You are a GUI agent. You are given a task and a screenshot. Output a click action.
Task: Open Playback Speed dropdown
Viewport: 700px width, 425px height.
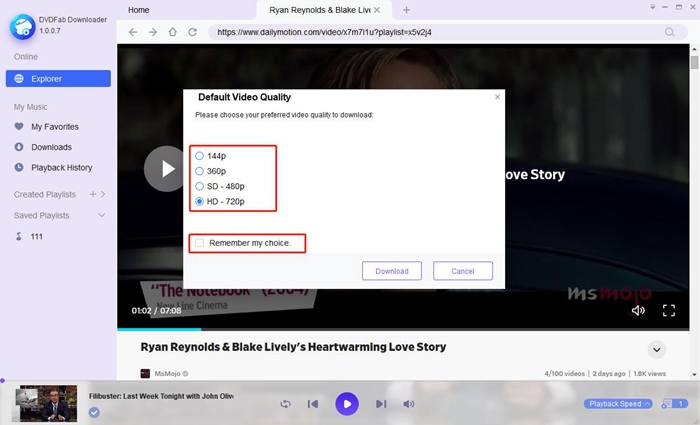[618, 404]
